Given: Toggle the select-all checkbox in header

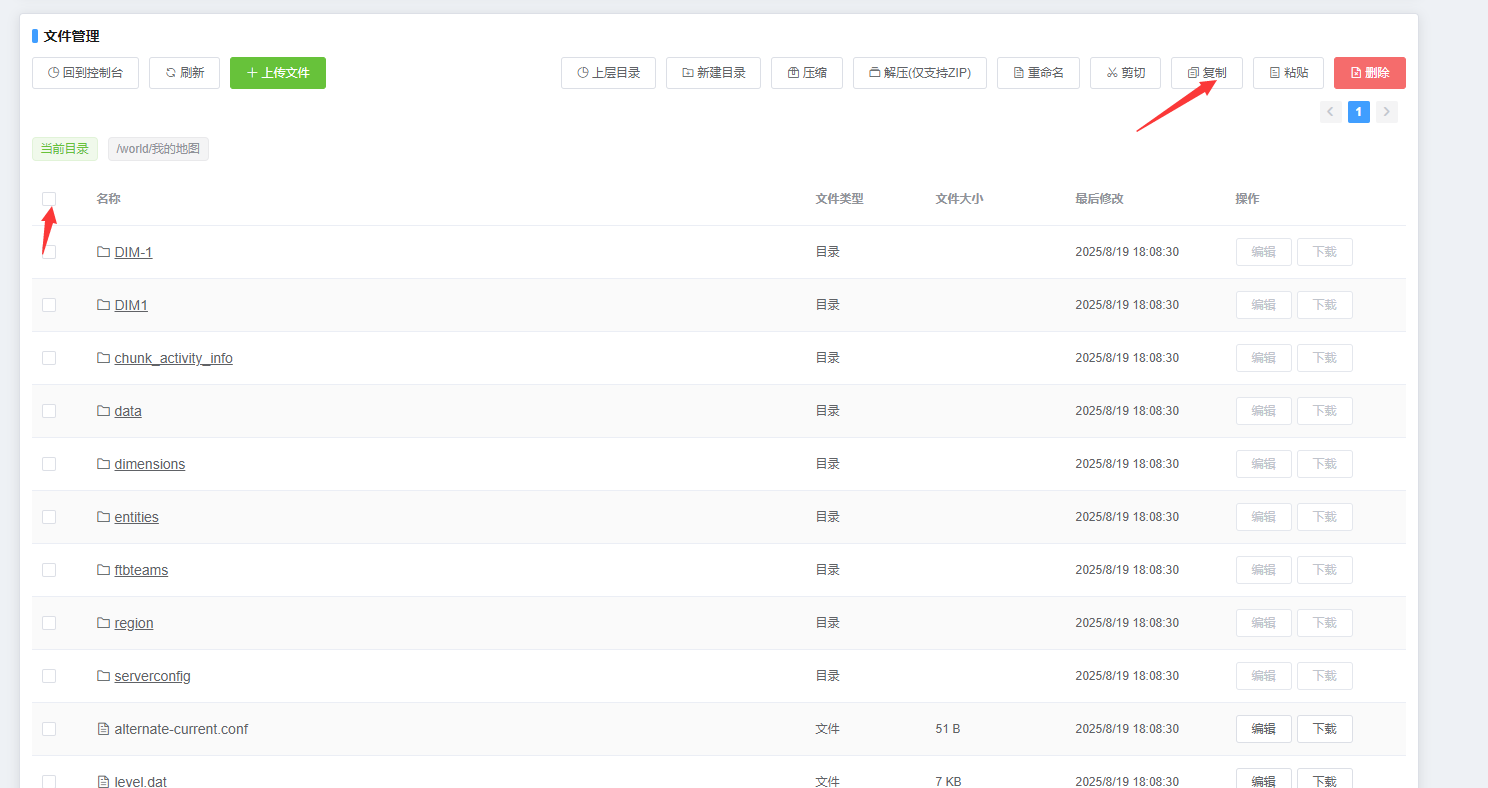Looking at the screenshot, I should pos(49,199).
